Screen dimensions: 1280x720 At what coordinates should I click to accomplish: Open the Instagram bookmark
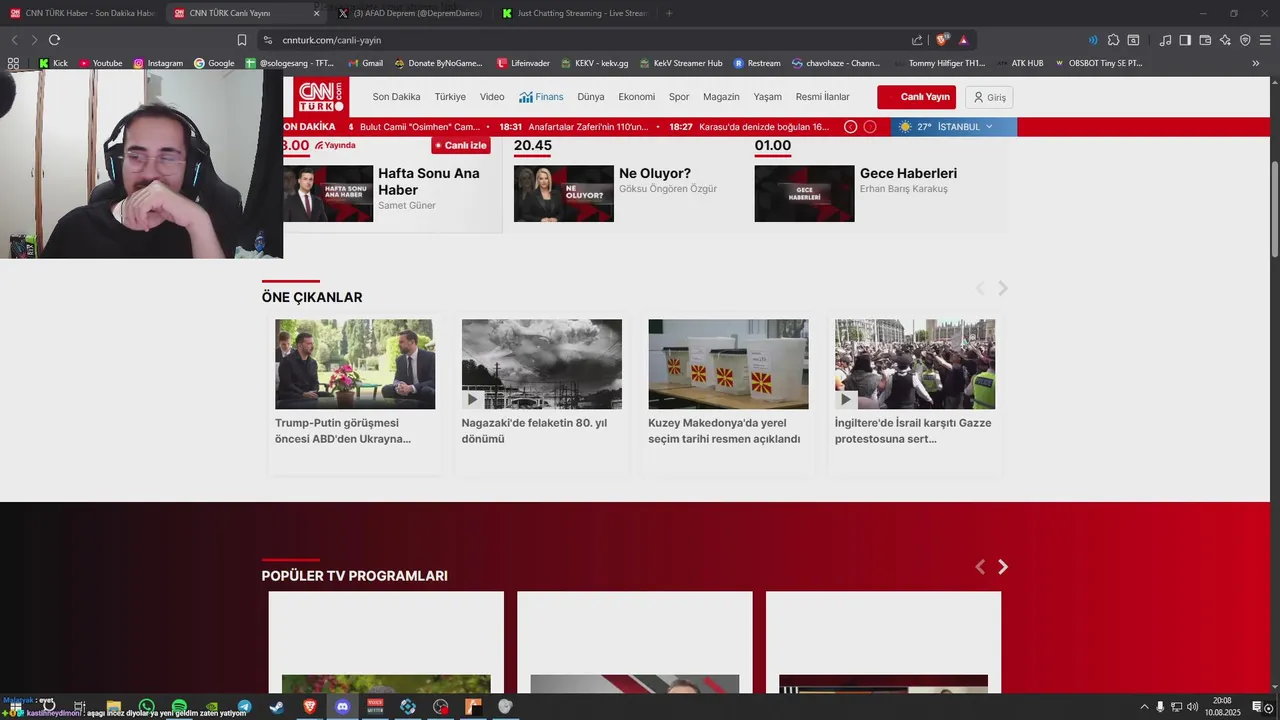pyautogui.click(x=158, y=63)
